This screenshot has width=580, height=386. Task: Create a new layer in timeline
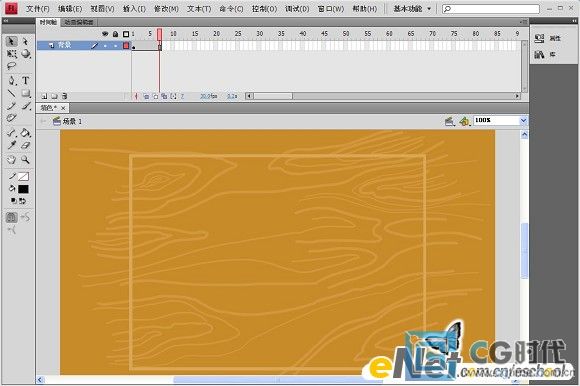coord(44,96)
